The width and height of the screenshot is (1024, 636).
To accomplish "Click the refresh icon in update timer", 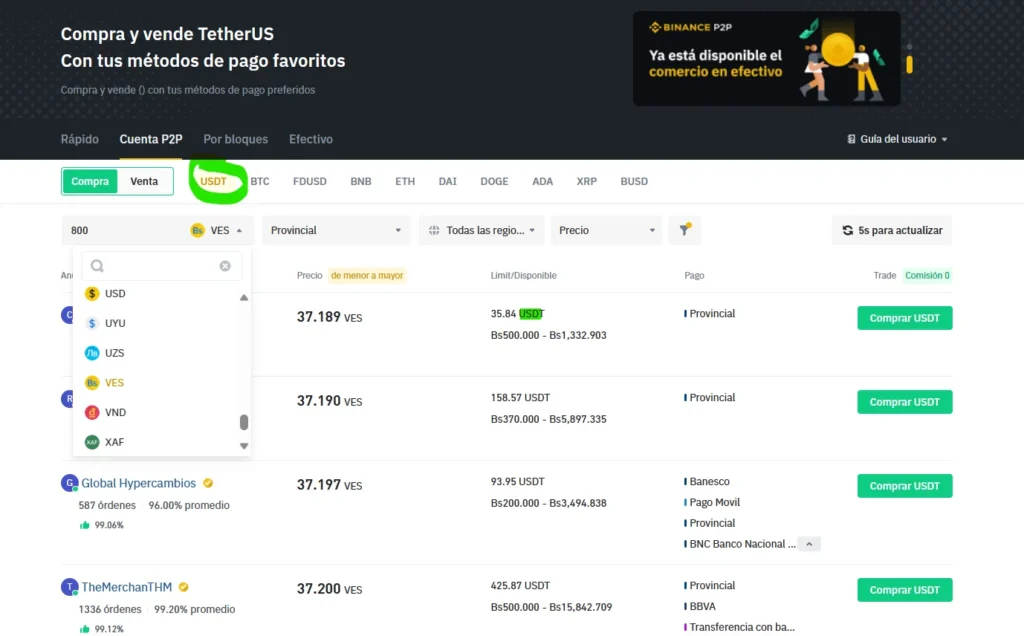I will coord(848,231).
